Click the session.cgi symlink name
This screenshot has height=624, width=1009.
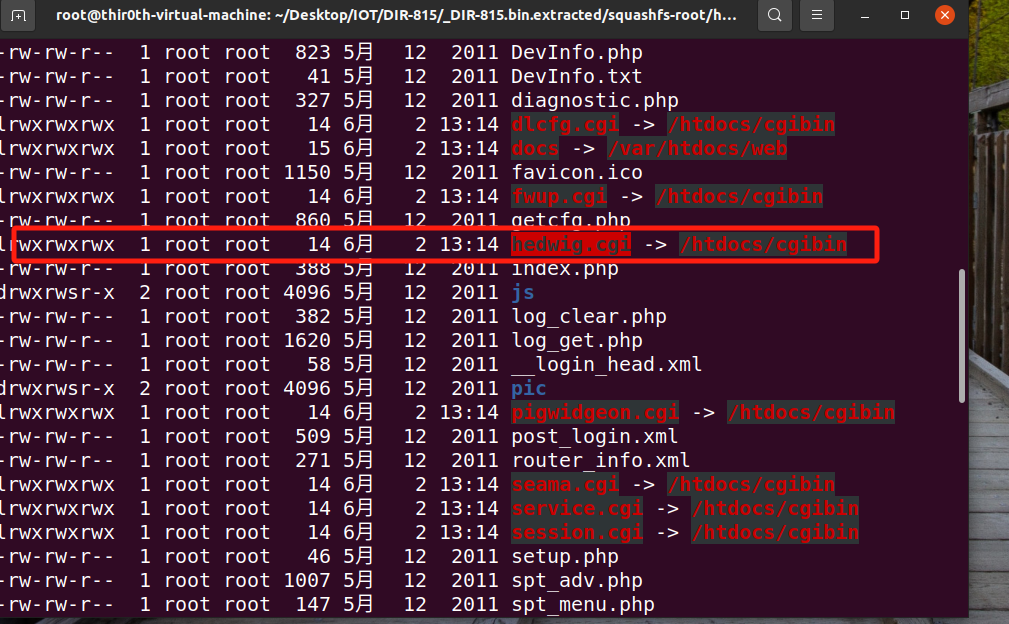(577, 533)
